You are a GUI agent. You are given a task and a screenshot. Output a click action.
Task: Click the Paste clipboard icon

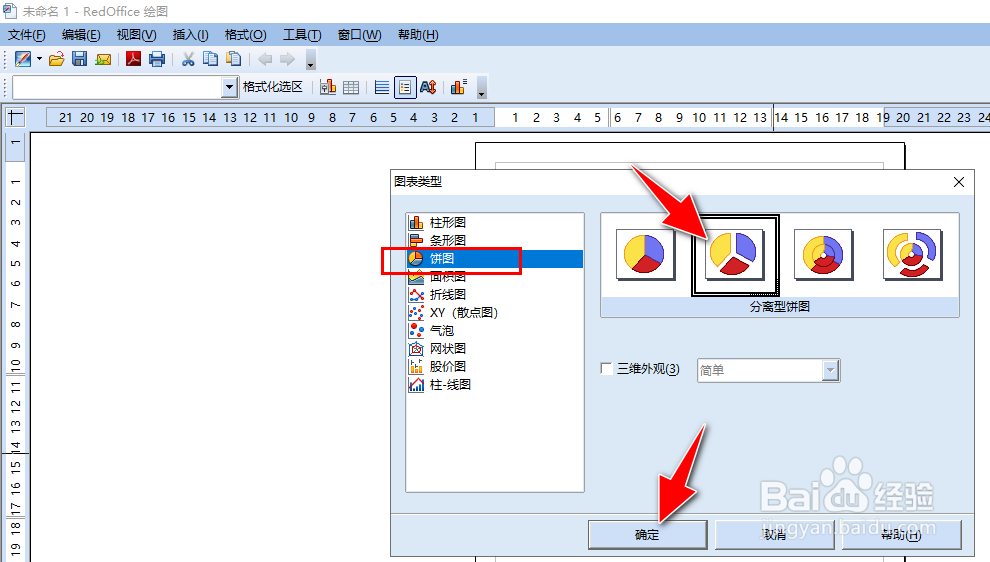click(x=234, y=59)
